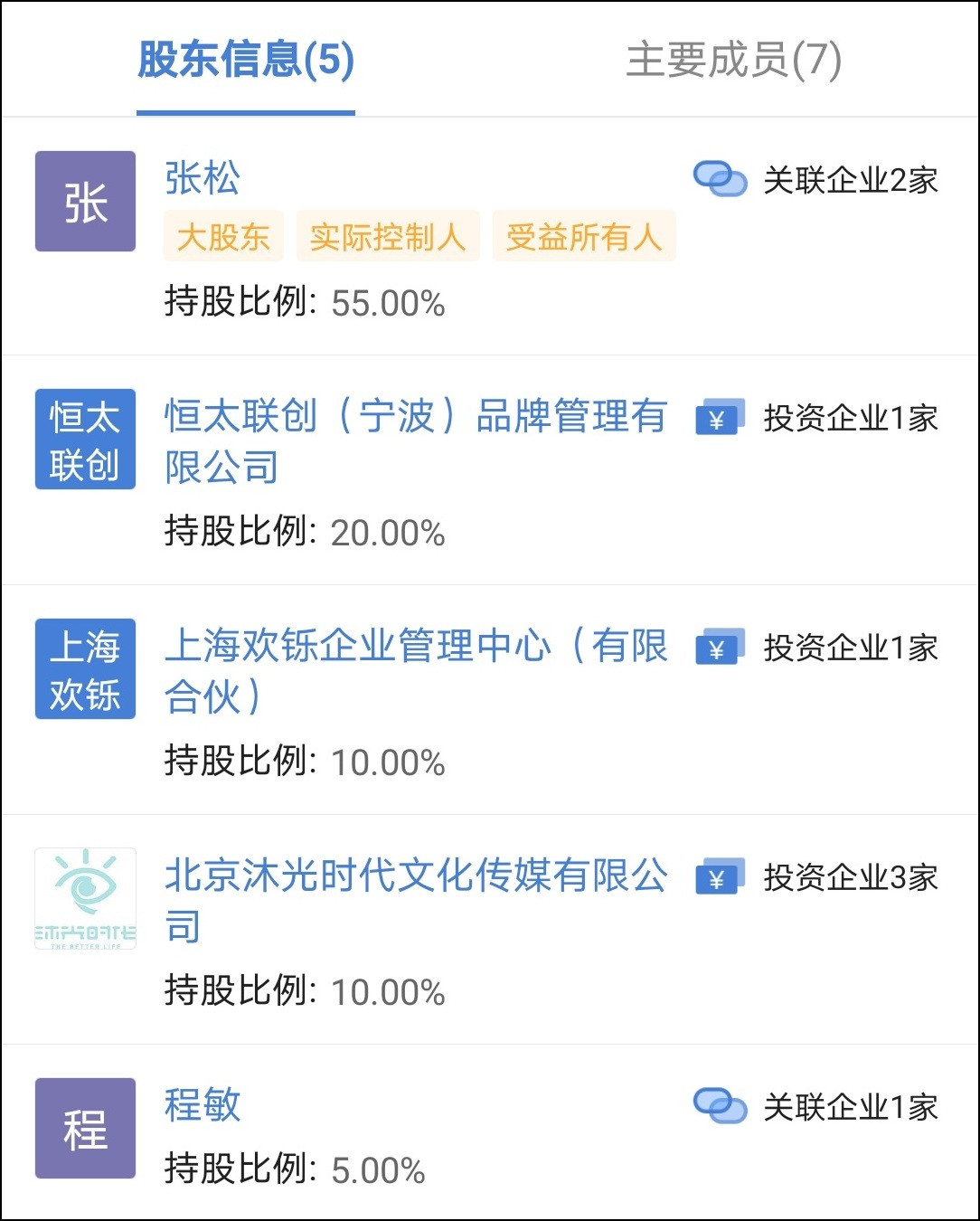Click the purple 程 avatar icon
This screenshot has height=1221, width=980.
click(85, 1128)
